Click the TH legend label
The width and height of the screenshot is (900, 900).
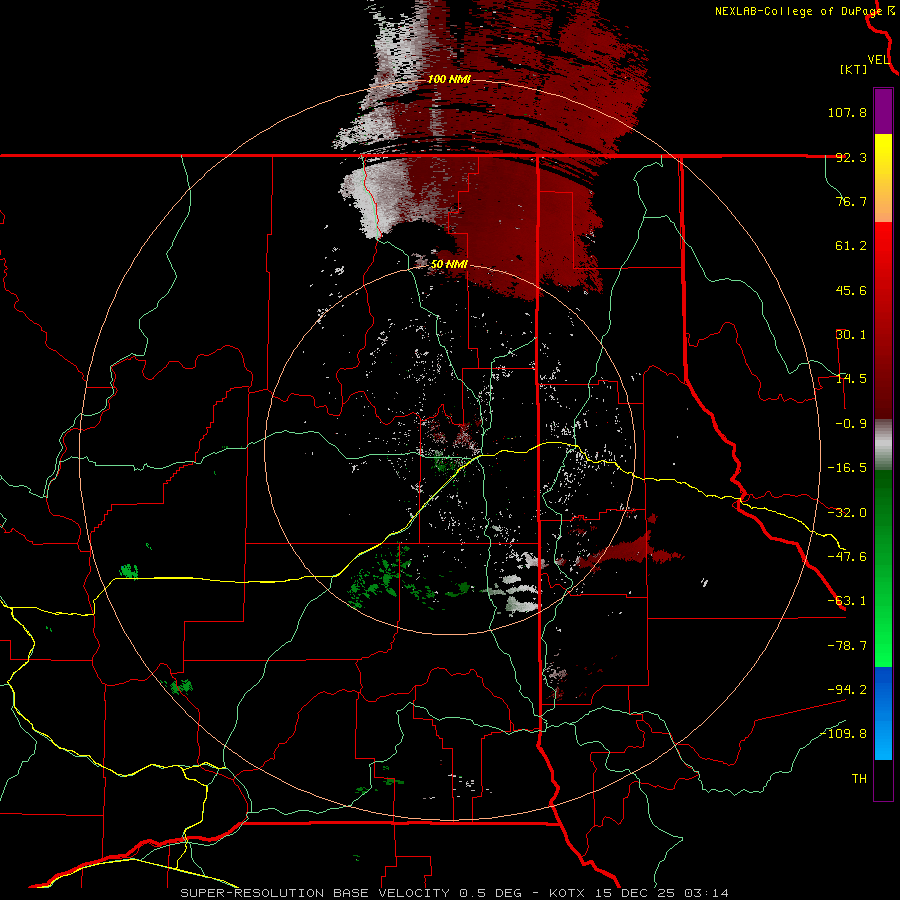(859, 779)
